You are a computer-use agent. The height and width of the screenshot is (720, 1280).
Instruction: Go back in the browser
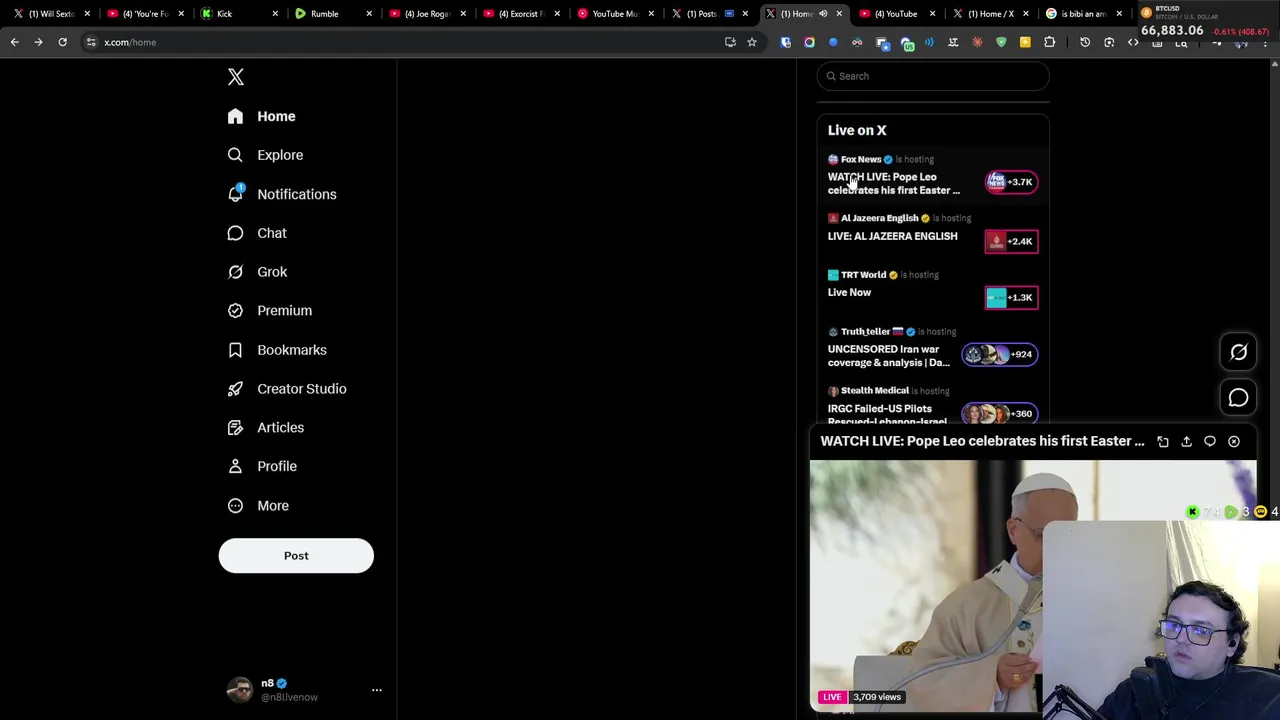click(14, 42)
